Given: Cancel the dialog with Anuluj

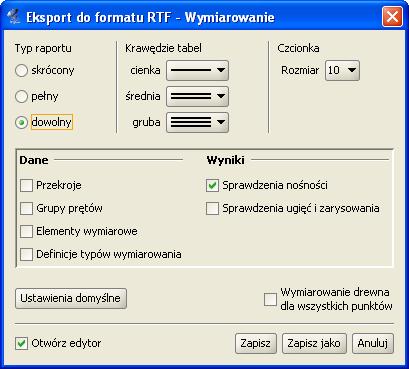Looking at the screenshot, I should click(373, 343).
